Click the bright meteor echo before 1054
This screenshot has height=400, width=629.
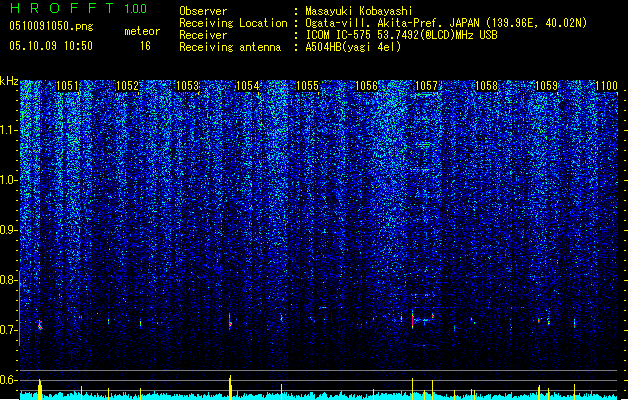(x=230, y=321)
